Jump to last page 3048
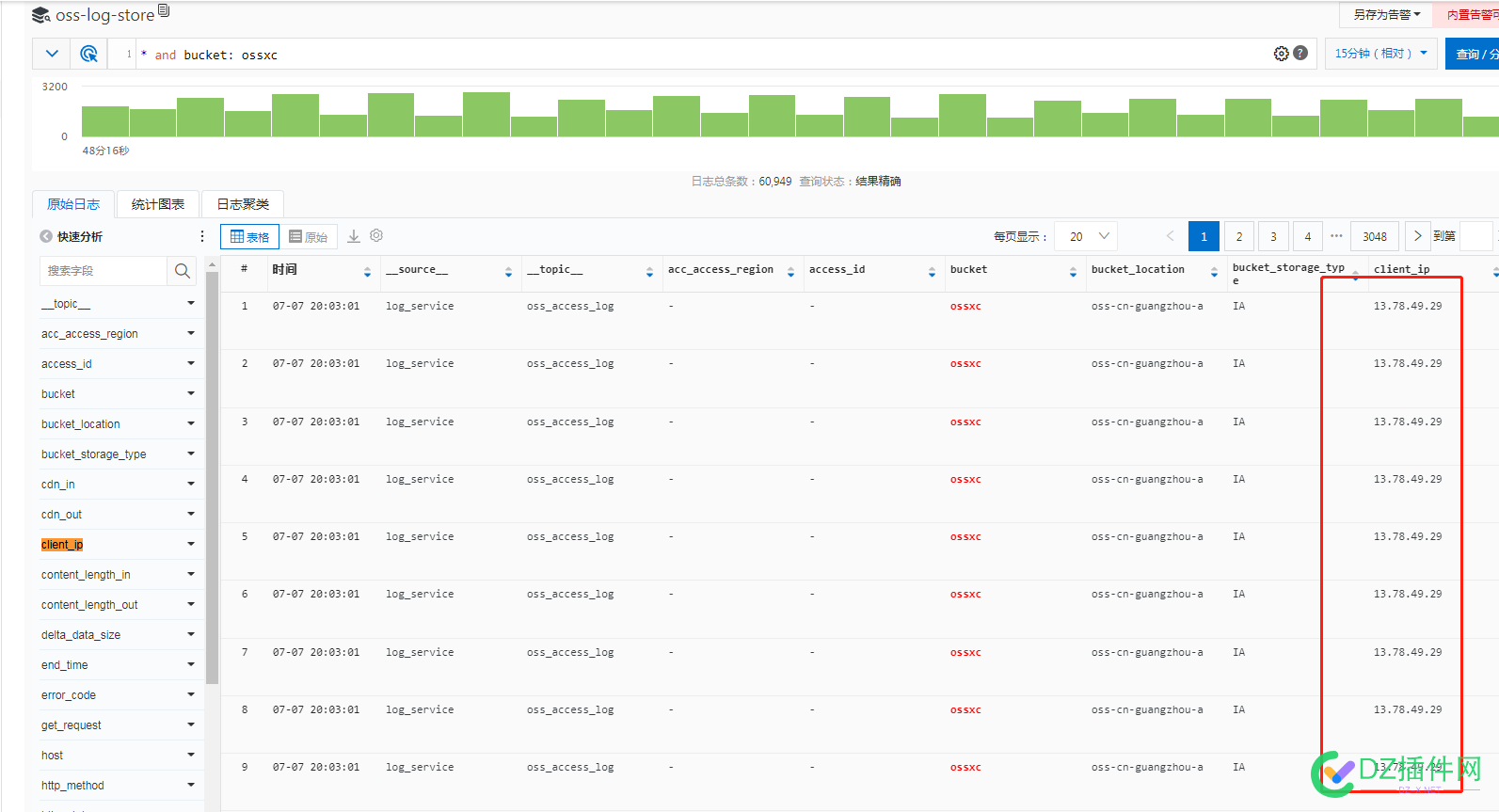 pos(1375,236)
